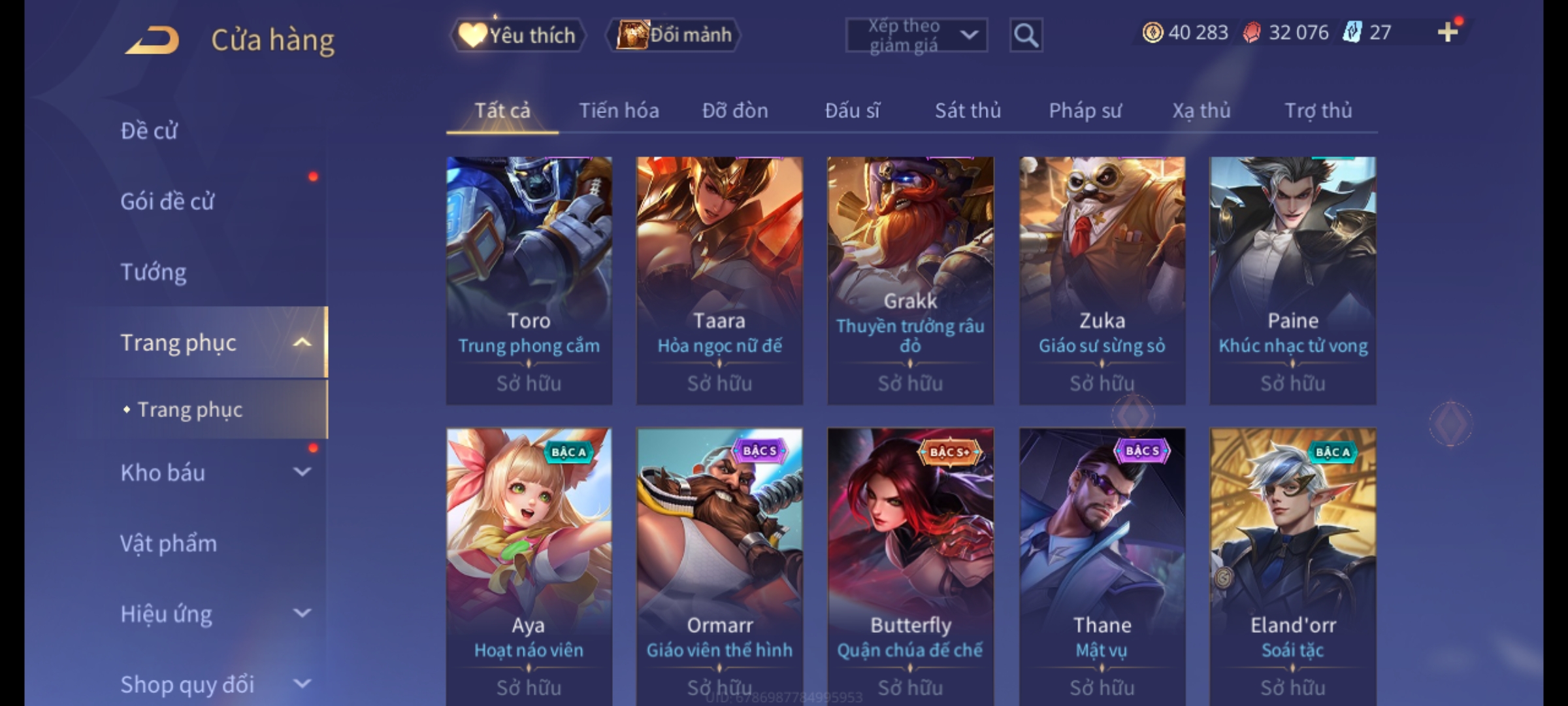Open the Tướng menu item
This screenshot has height=706, width=1568.
[154, 272]
